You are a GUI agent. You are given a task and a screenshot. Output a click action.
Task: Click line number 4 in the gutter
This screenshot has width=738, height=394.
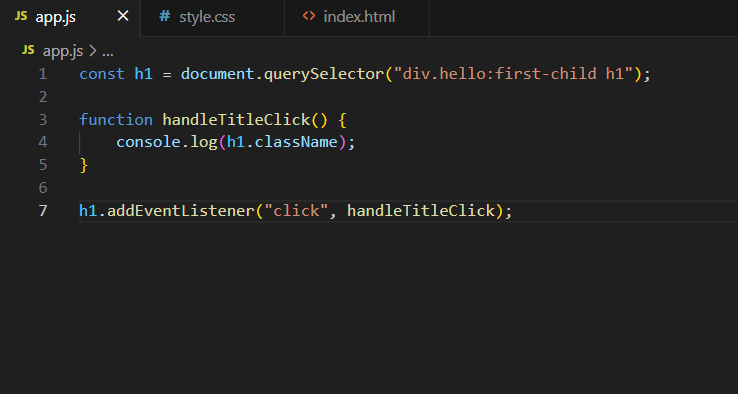[x=43, y=142]
